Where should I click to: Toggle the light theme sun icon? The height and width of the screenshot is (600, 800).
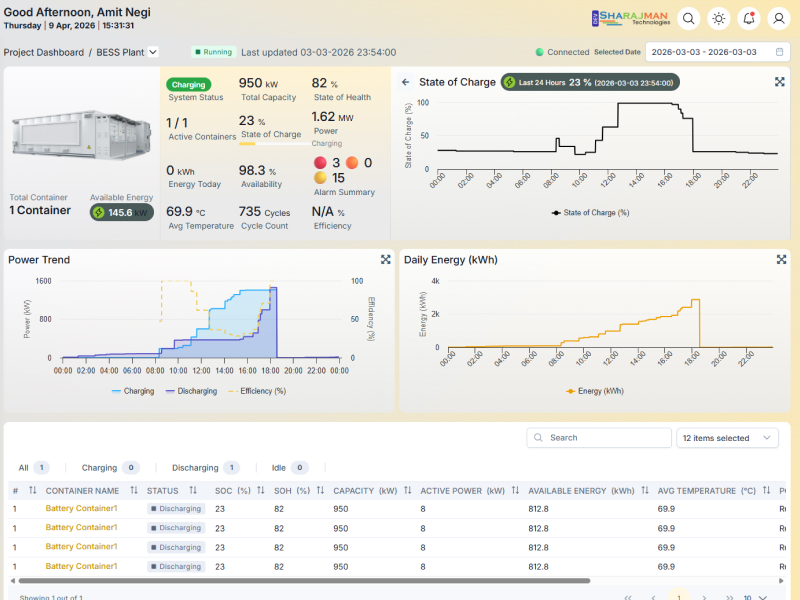(718, 18)
